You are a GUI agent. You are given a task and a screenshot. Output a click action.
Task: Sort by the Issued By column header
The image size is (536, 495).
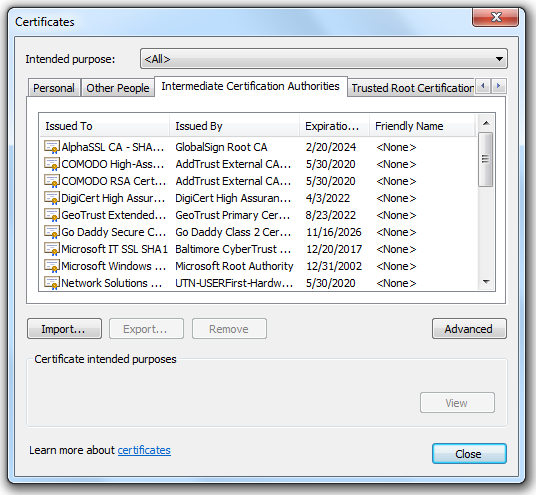tap(234, 126)
